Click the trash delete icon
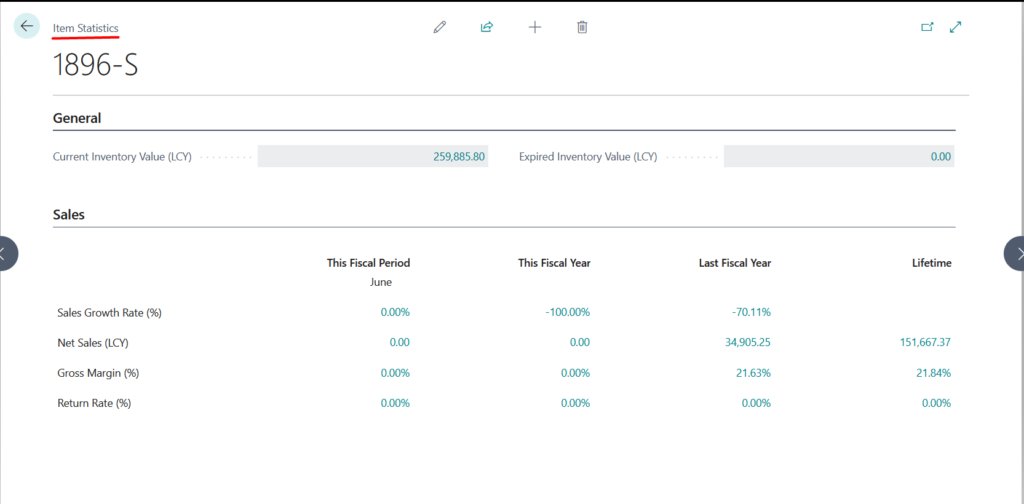Image resolution: width=1024 pixels, height=504 pixels. (582, 27)
